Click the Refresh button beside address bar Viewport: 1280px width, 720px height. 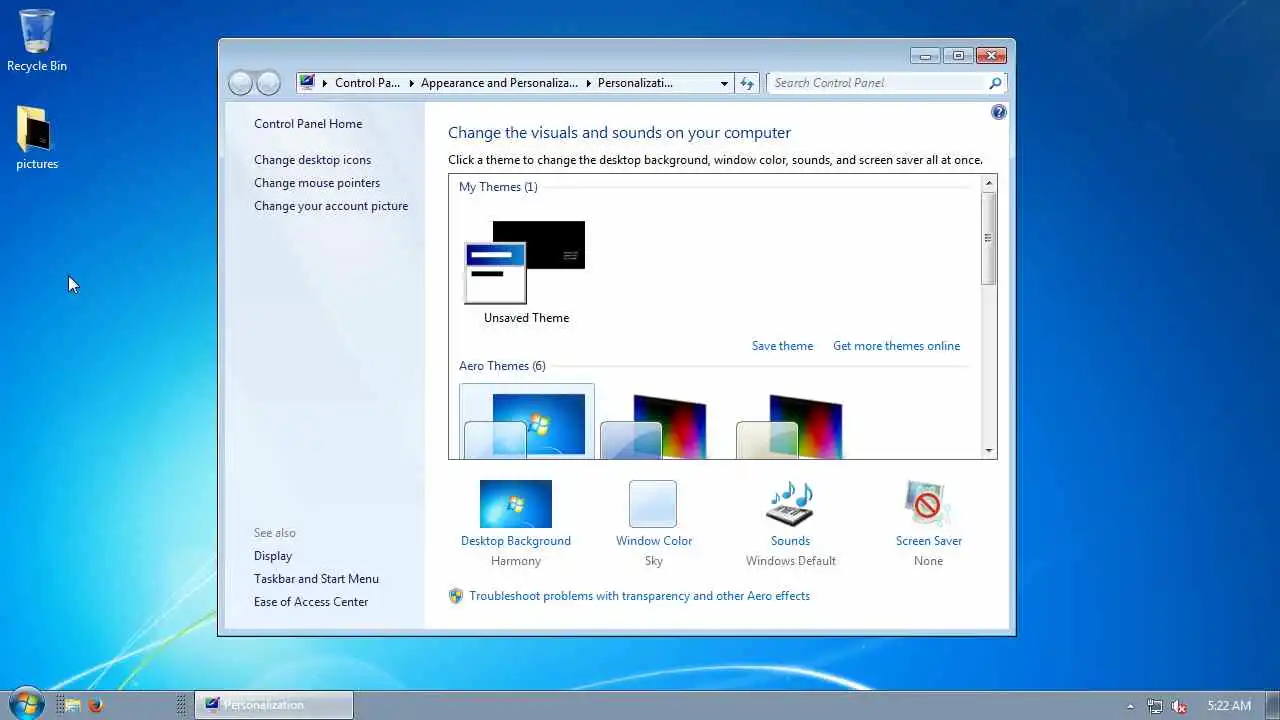click(747, 83)
